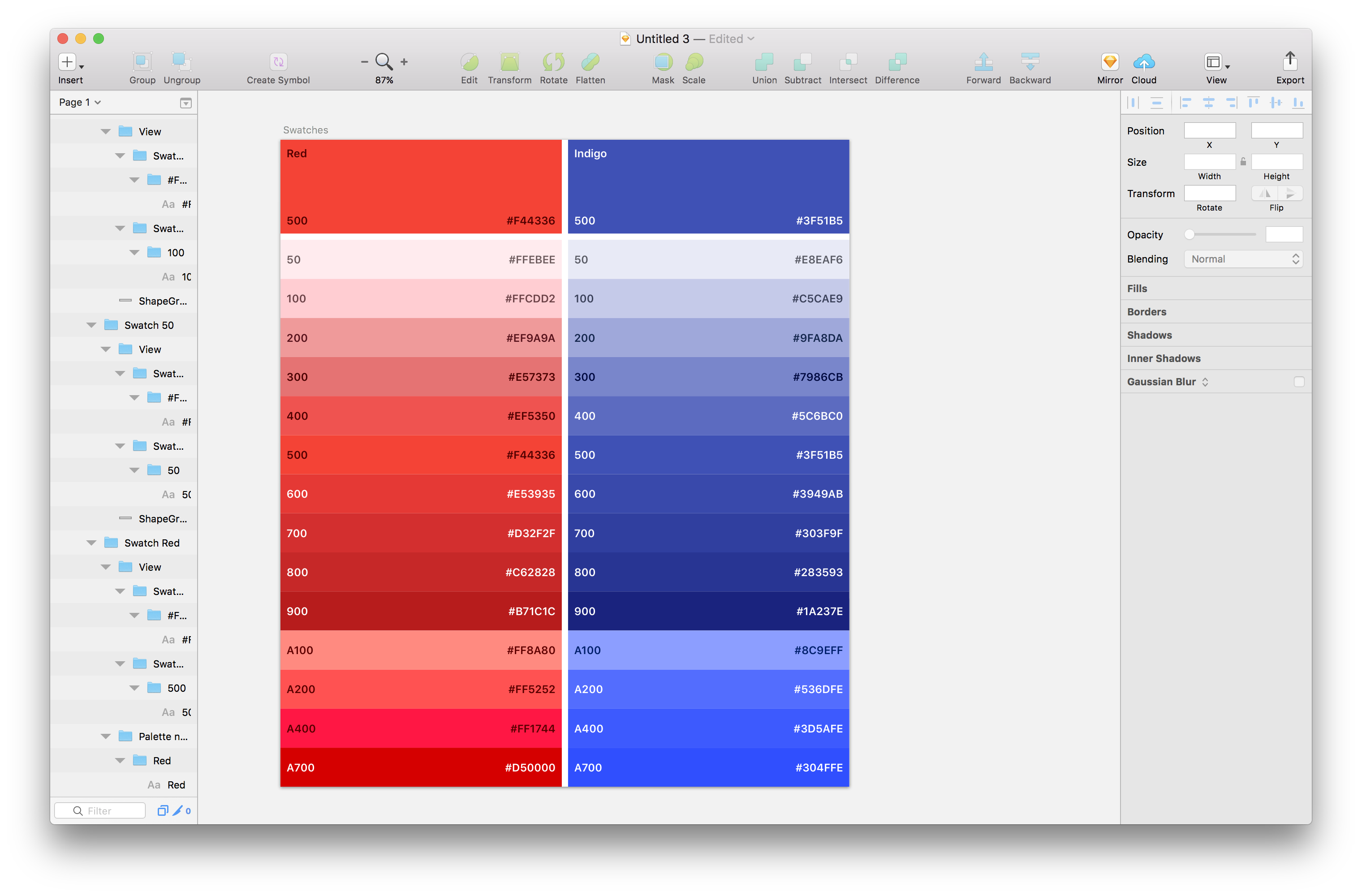
Task: Click the Rotate tool icon
Action: coord(553,62)
